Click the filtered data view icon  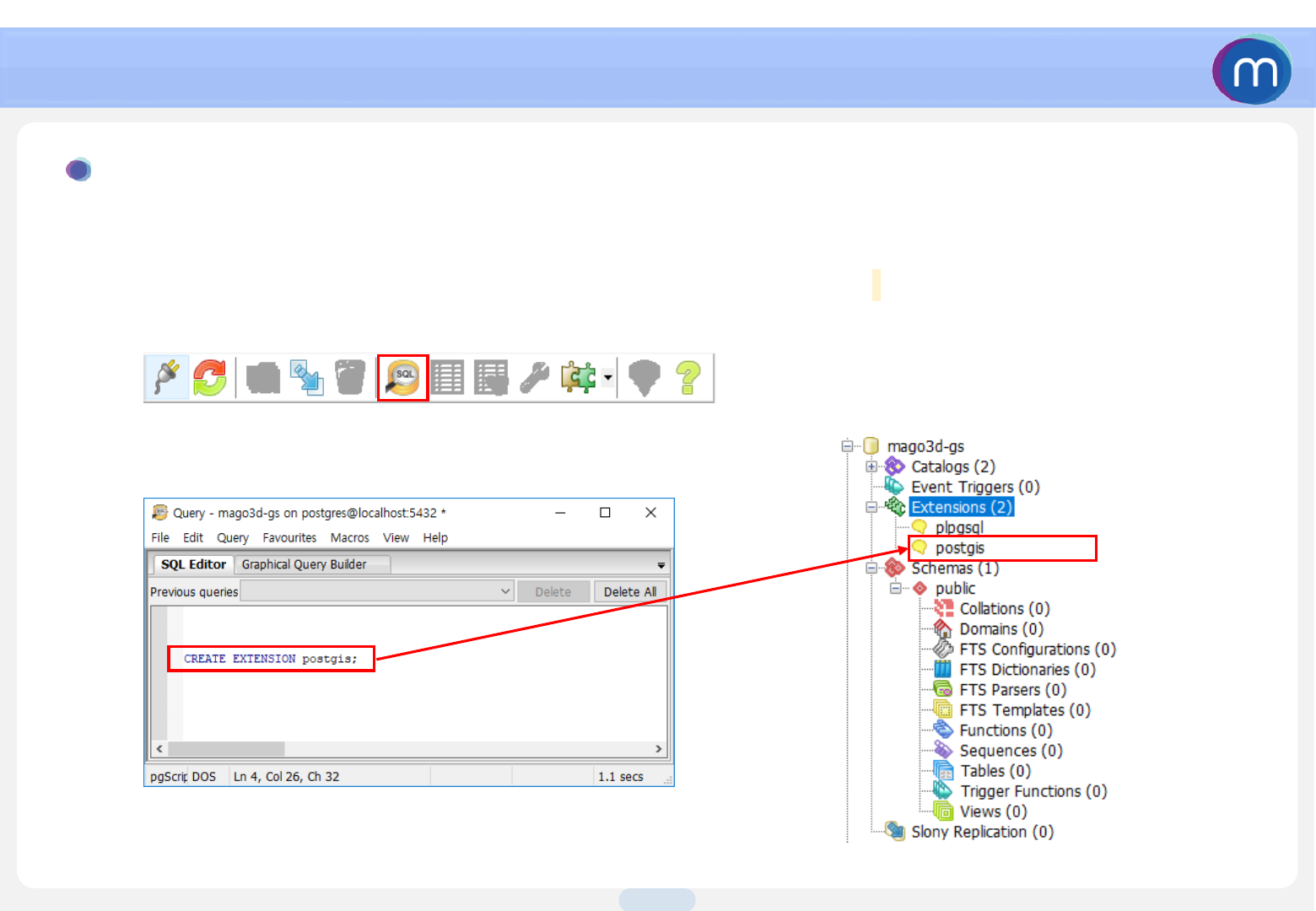(x=491, y=377)
